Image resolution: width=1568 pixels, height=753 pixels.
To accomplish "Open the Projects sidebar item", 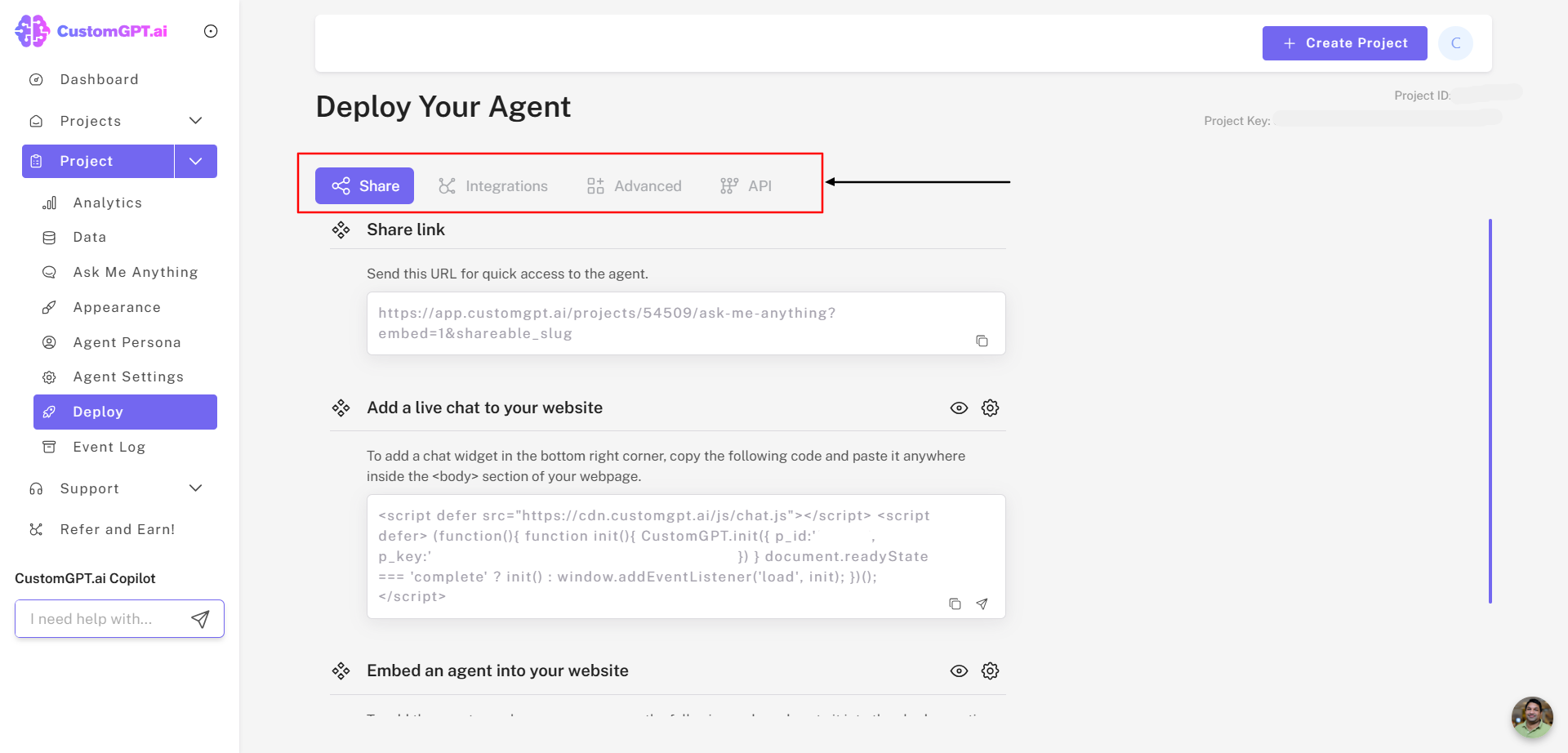I will [91, 121].
